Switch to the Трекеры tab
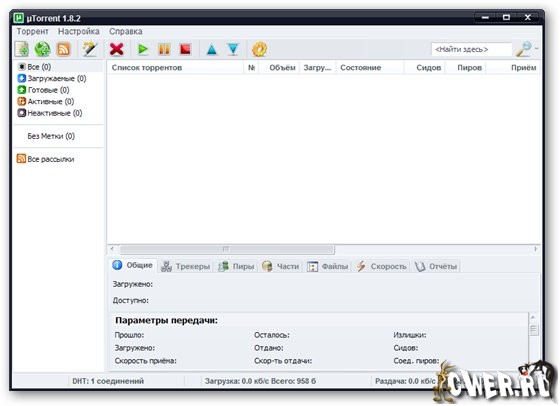Viewport: 560px width, 406px height. pos(186,266)
